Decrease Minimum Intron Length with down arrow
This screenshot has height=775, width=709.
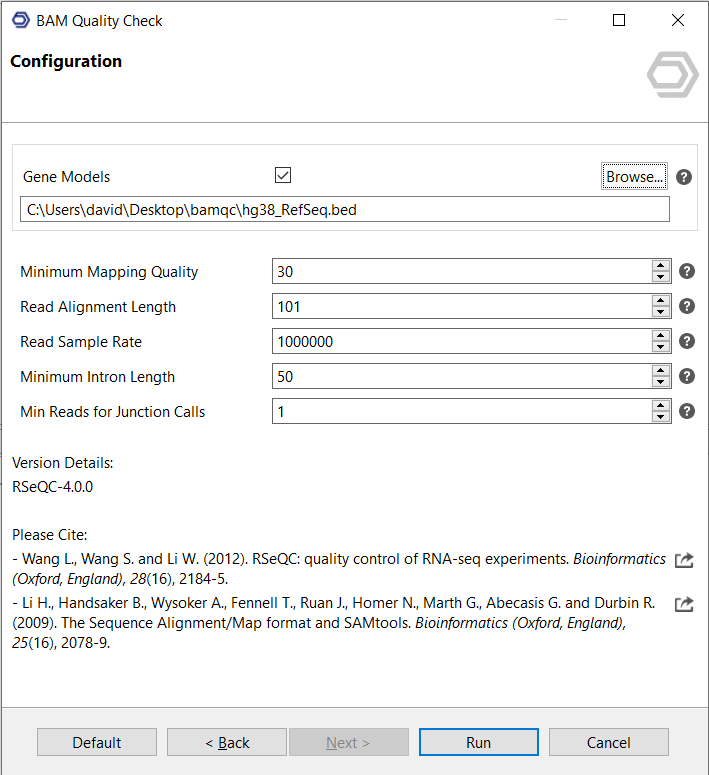[660, 382]
